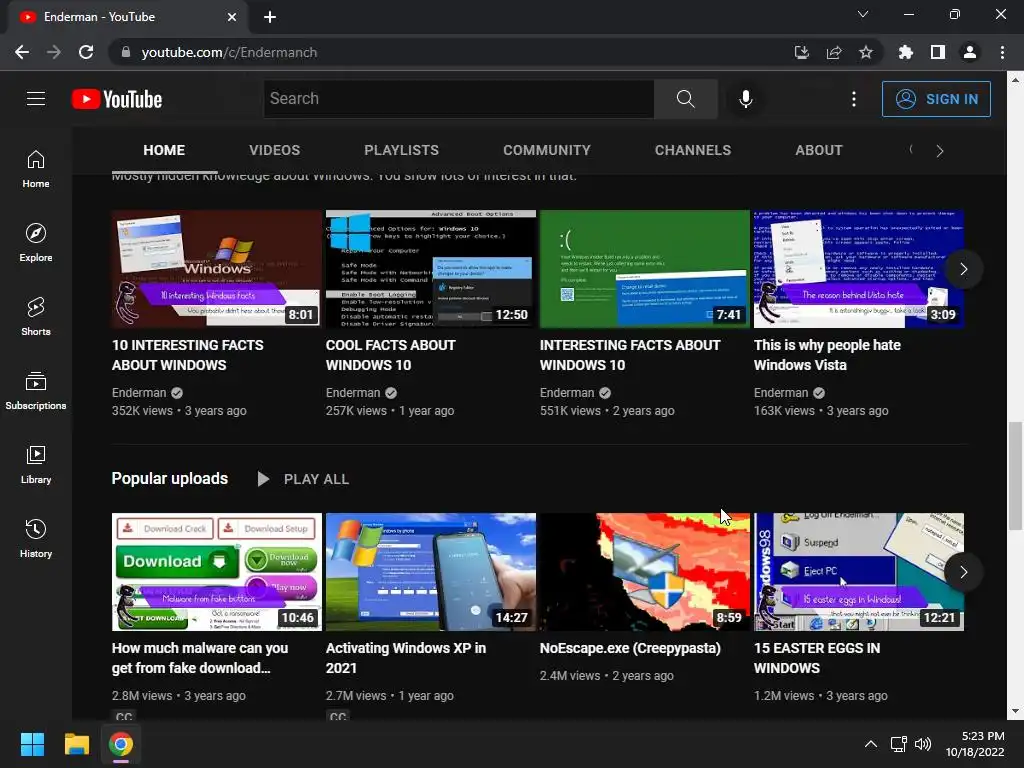Image resolution: width=1024 pixels, height=768 pixels.
Task: Click the 'Activating Windows XP in 2021' title
Action: click(x=406, y=658)
